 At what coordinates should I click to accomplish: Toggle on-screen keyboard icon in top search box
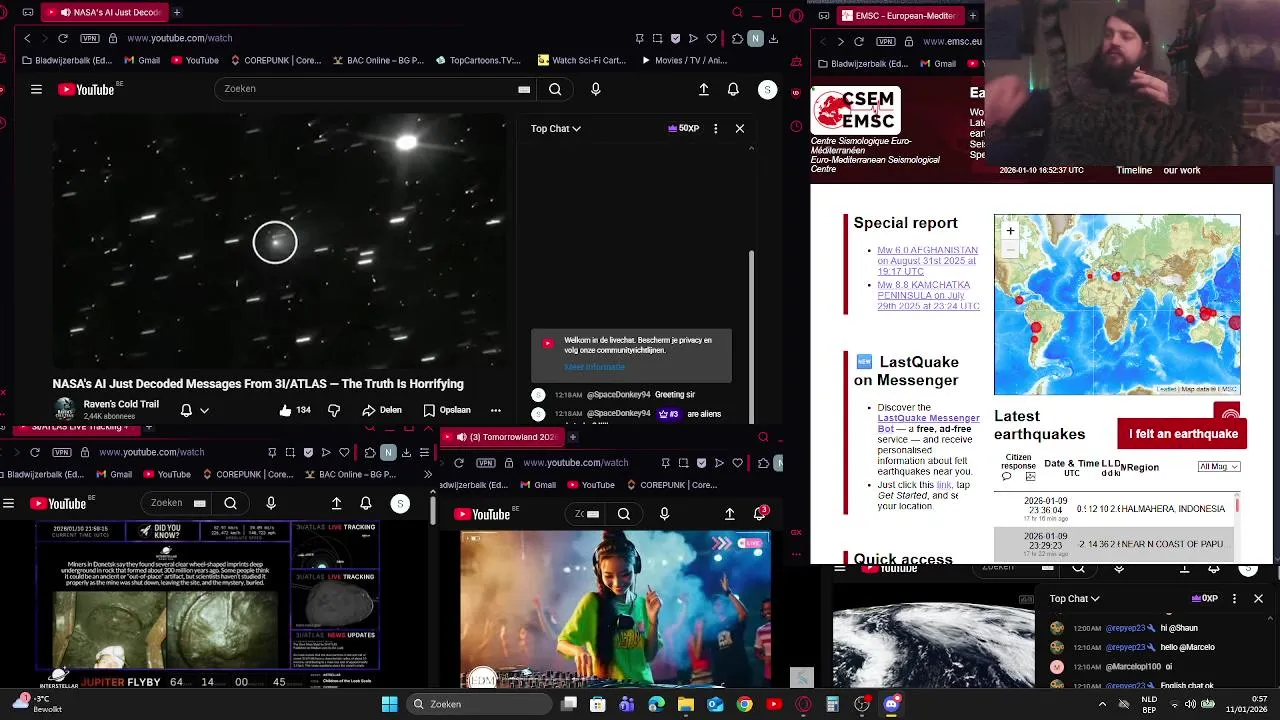coord(524,89)
